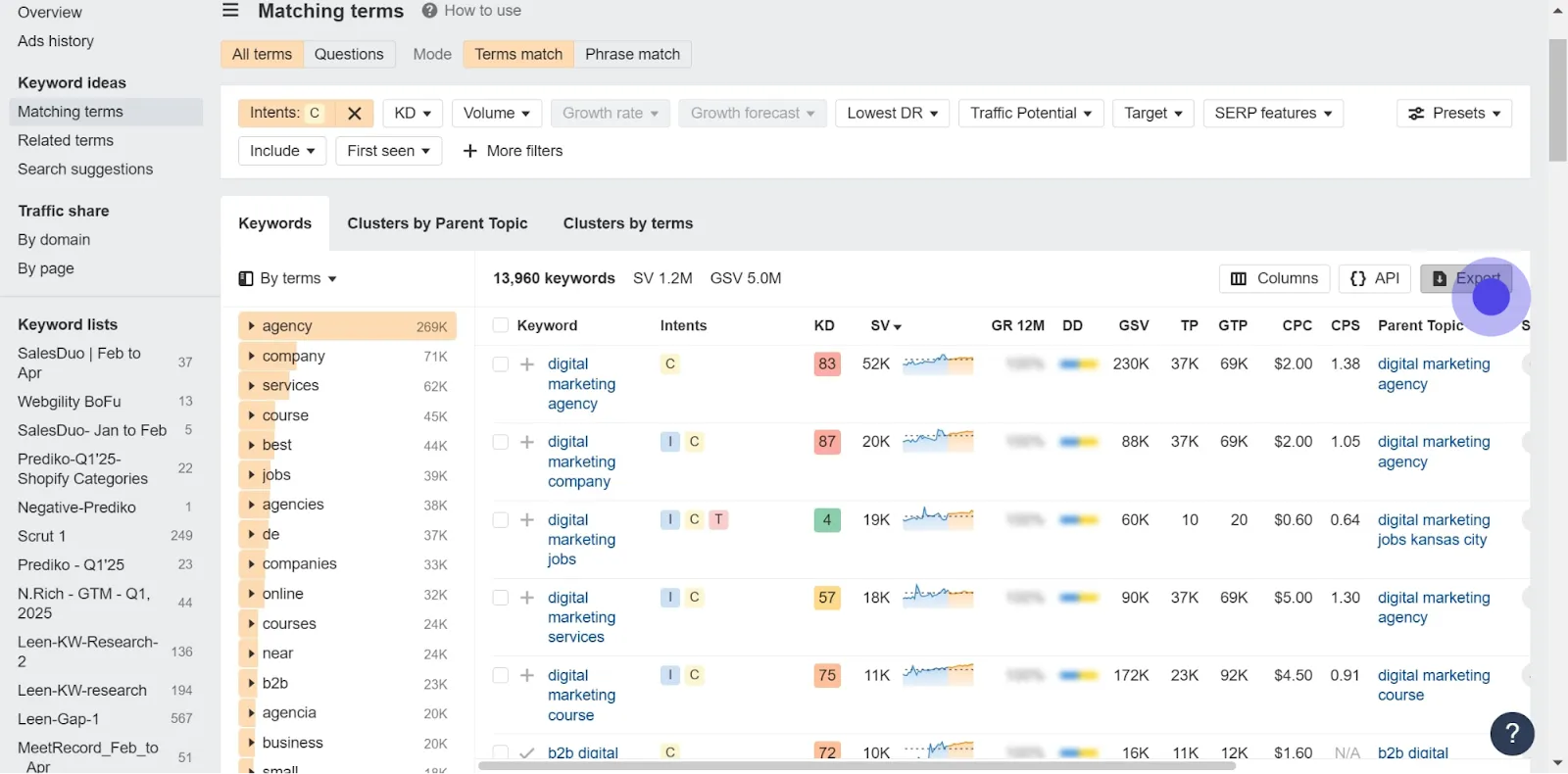Open the hamburger menu beside Matching terms
Image resolution: width=1568 pixels, height=774 pixels.
coord(230,10)
